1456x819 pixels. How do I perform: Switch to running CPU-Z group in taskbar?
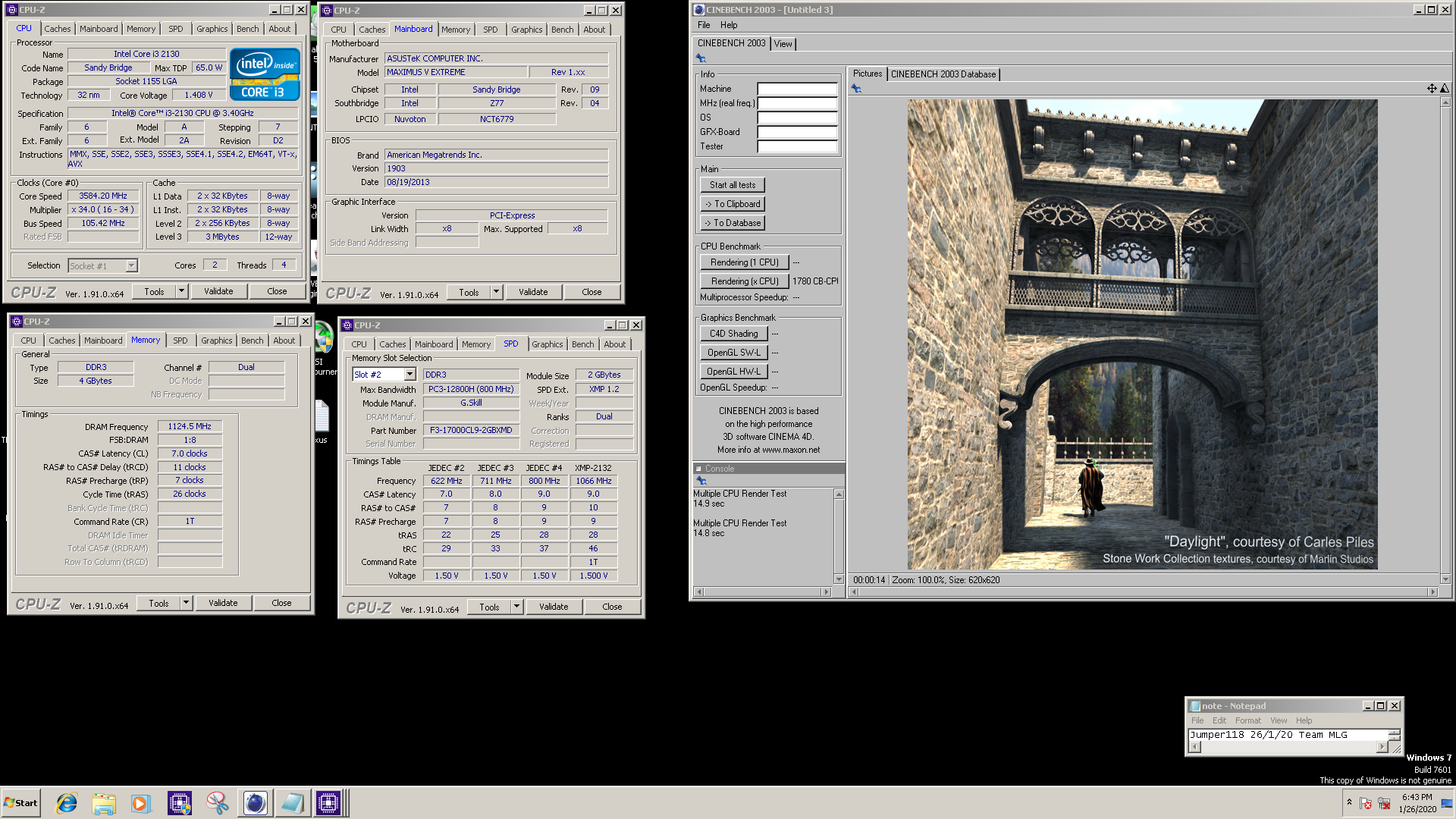[330, 803]
